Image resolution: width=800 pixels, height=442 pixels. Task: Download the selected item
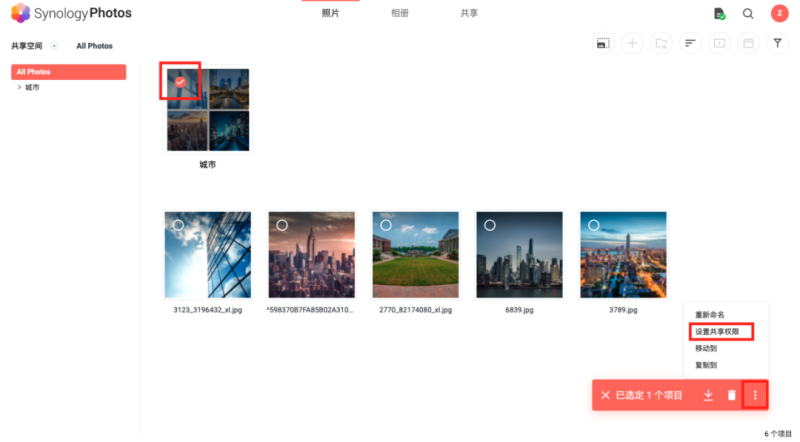[x=708, y=395]
